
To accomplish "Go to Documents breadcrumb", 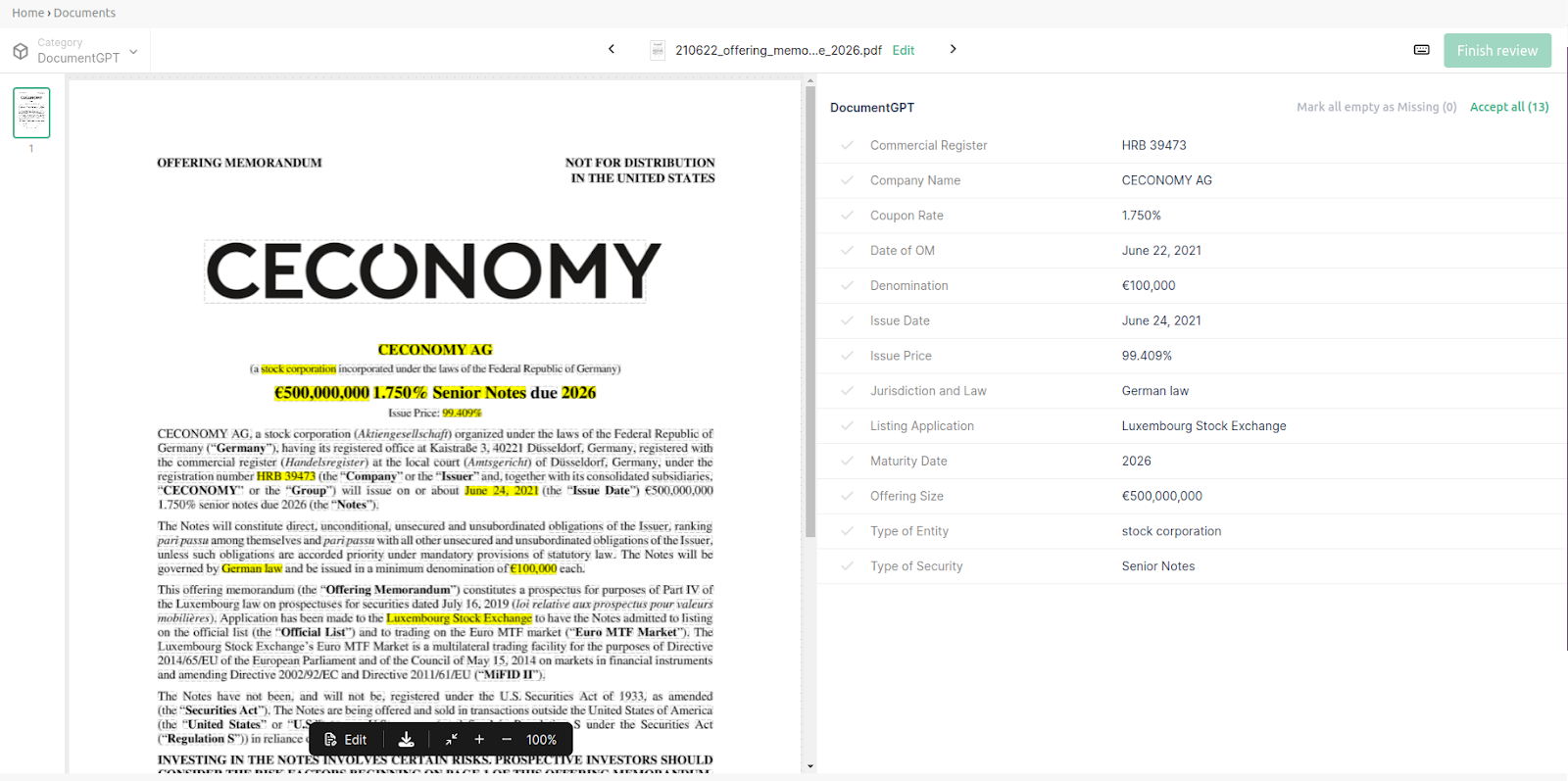I will point(84,13).
